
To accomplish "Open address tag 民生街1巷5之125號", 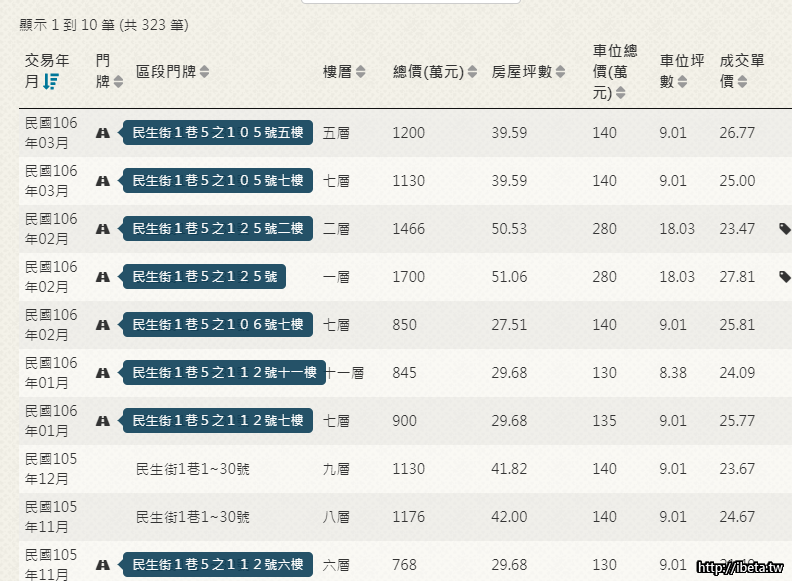I will coord(204,277).
